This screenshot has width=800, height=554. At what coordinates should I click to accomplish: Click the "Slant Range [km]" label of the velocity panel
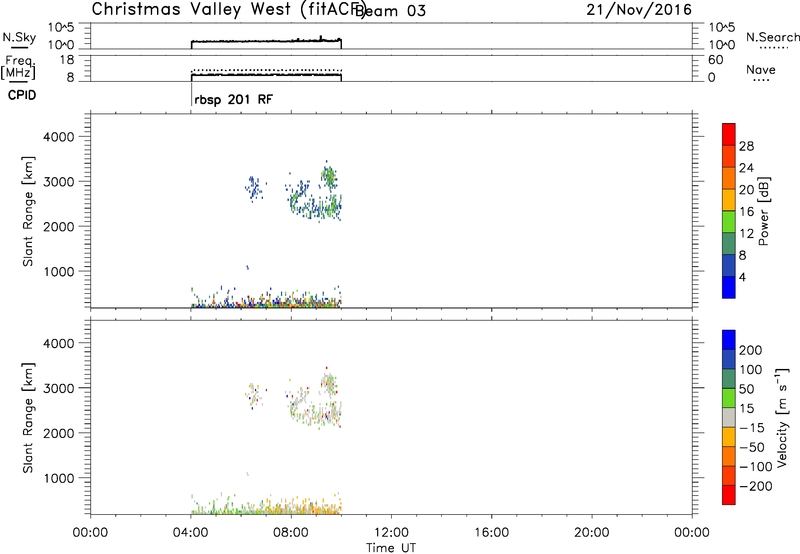point(28,418)
